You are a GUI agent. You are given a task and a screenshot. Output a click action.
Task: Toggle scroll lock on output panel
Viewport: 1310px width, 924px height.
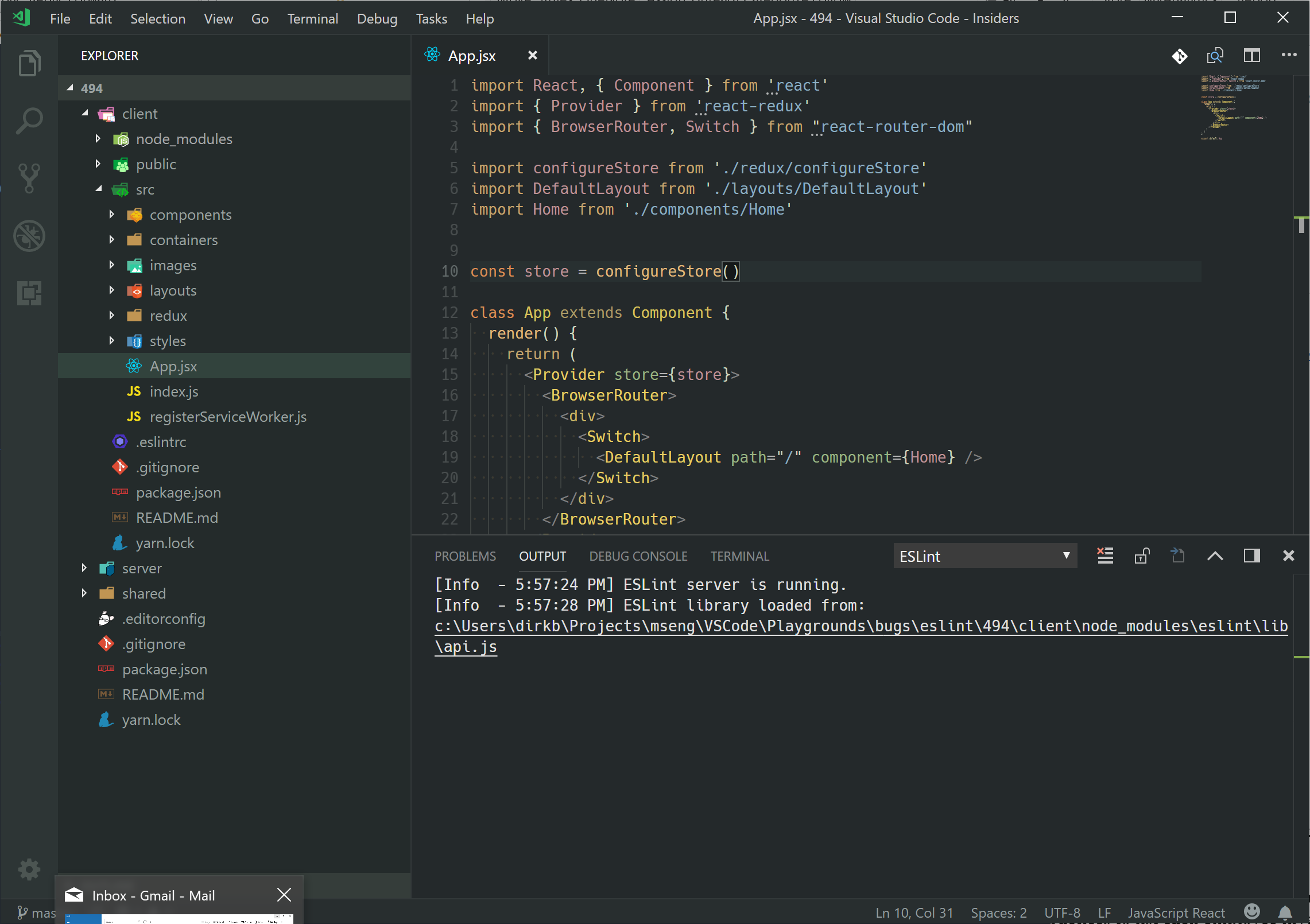click(1142, 556)
